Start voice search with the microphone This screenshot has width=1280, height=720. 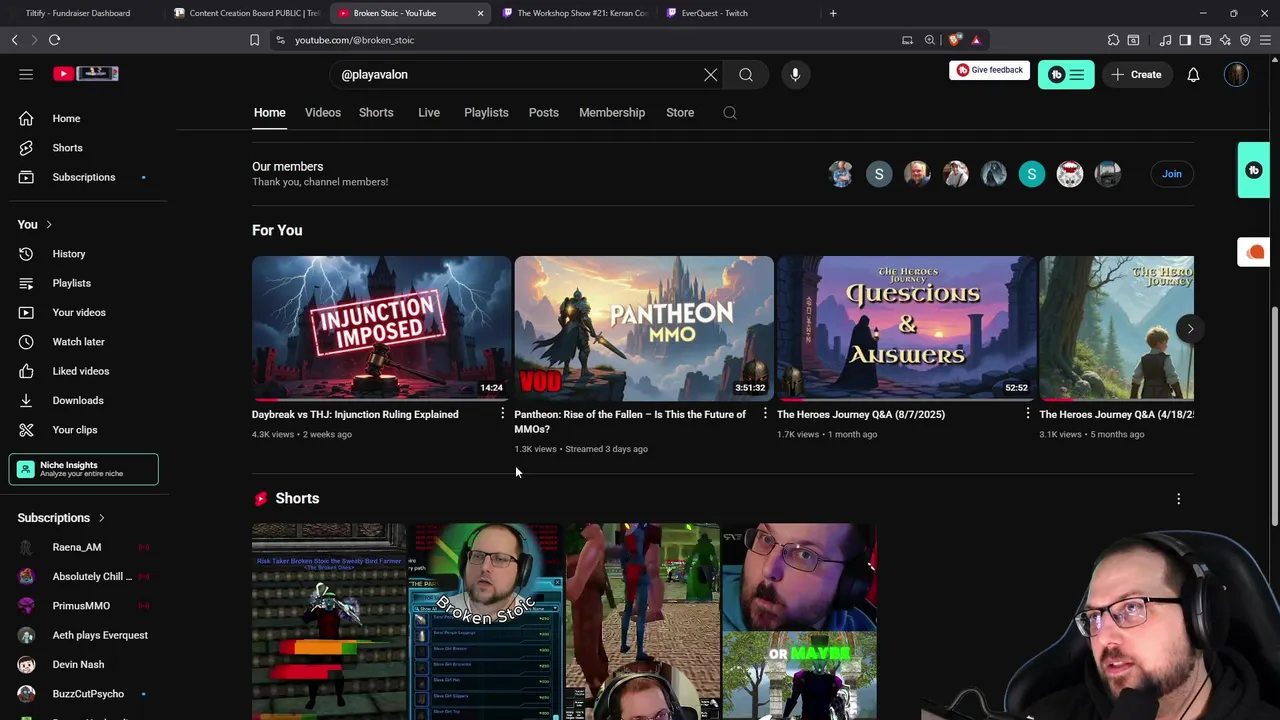[x=795, y=75]
